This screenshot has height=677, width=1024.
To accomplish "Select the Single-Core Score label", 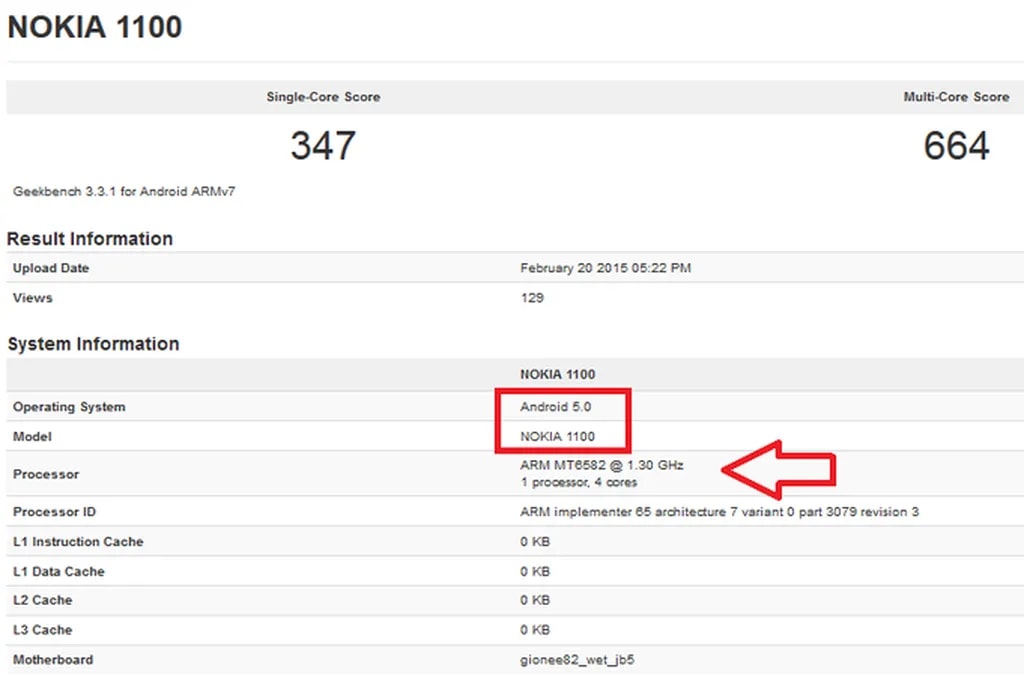I will [x=323, y=97].
